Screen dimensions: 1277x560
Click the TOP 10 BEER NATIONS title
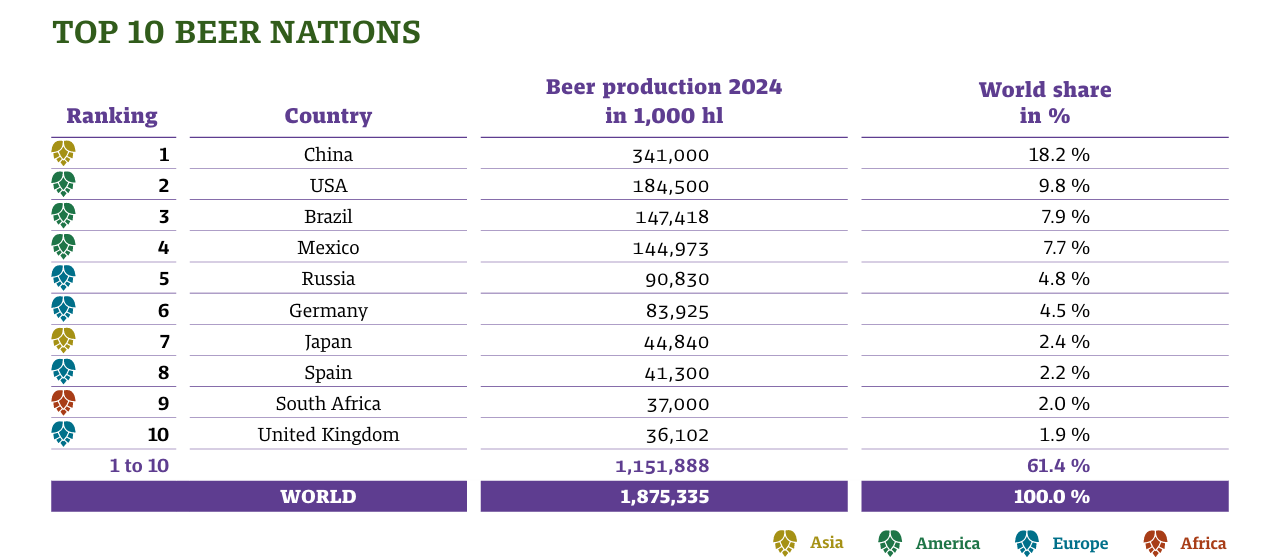tap(237, 32)
